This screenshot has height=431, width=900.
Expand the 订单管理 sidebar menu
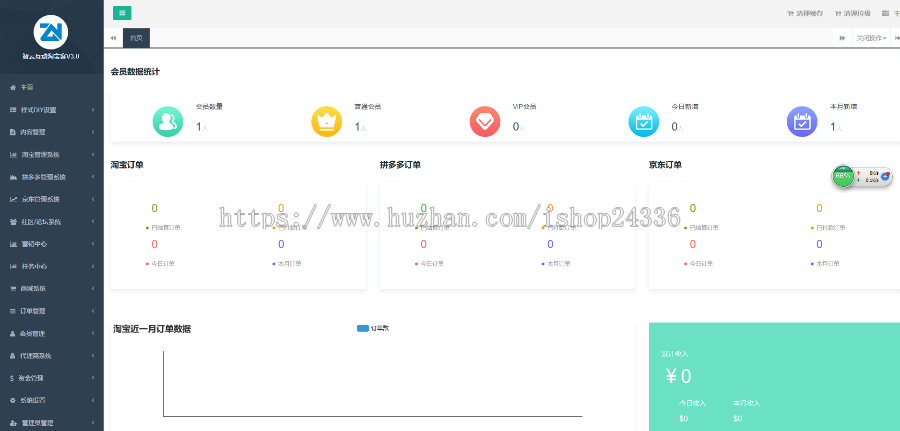coord(52,311)
